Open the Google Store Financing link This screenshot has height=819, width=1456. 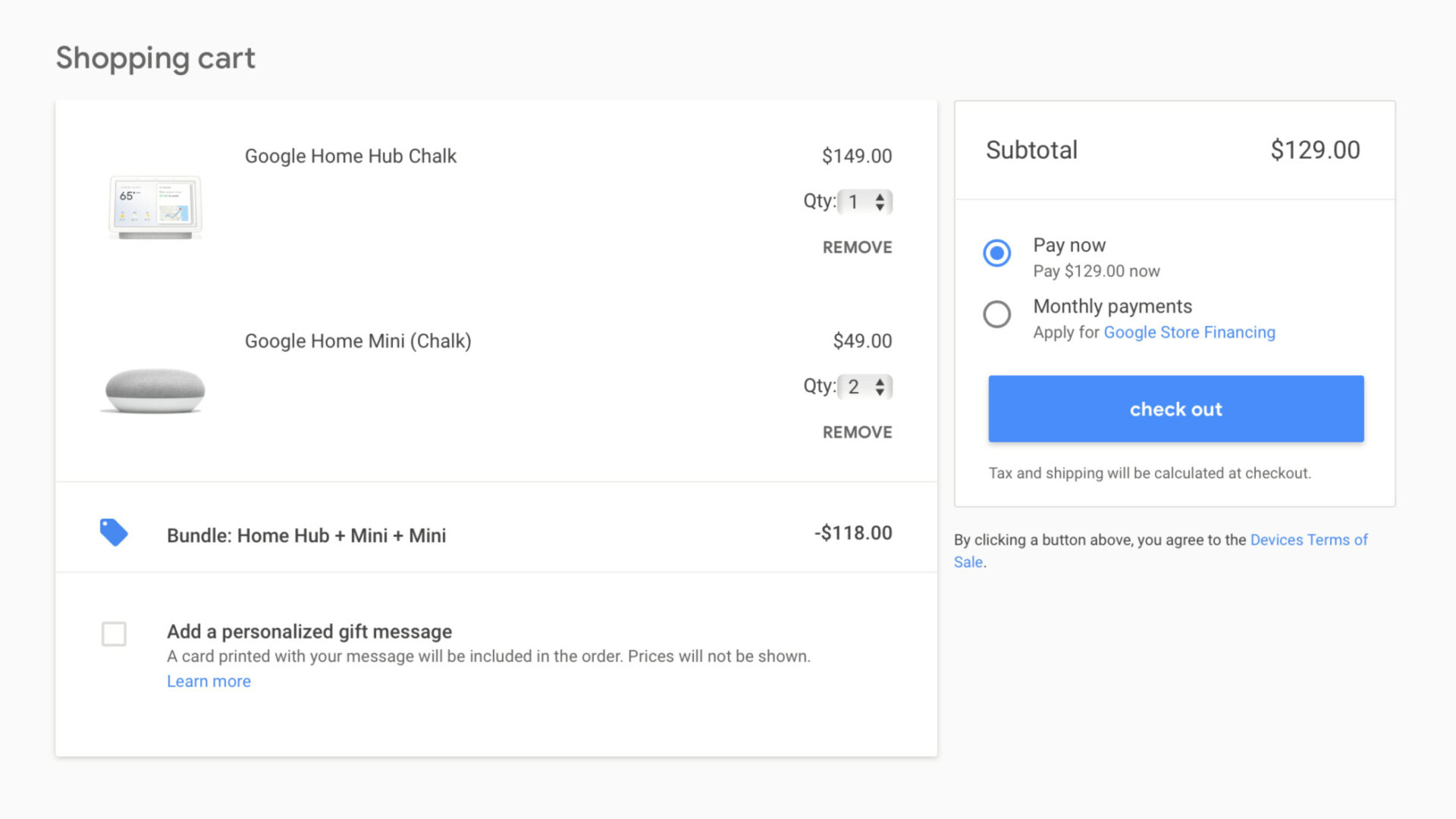[1188, 332]
